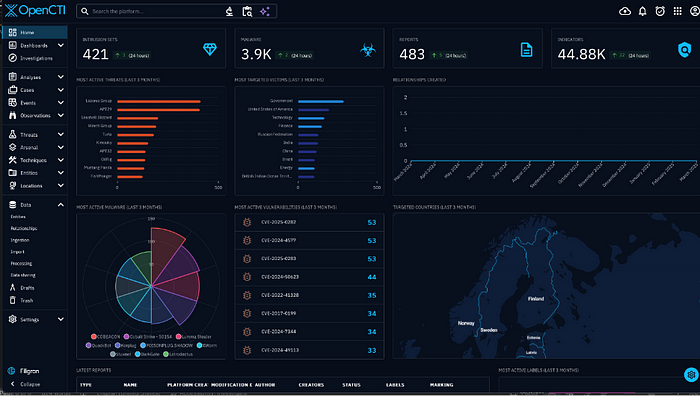The width and height of the screenshot is (700, 396).
Task: Click the bug icon beside CVE-2024-50623
Action: pyautogui.click(x=247, y=277)
